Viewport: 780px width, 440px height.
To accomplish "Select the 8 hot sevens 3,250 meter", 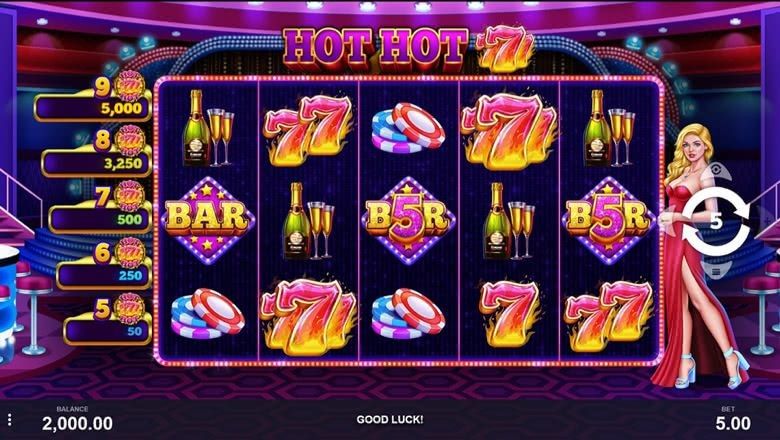I will click(97, 155).
